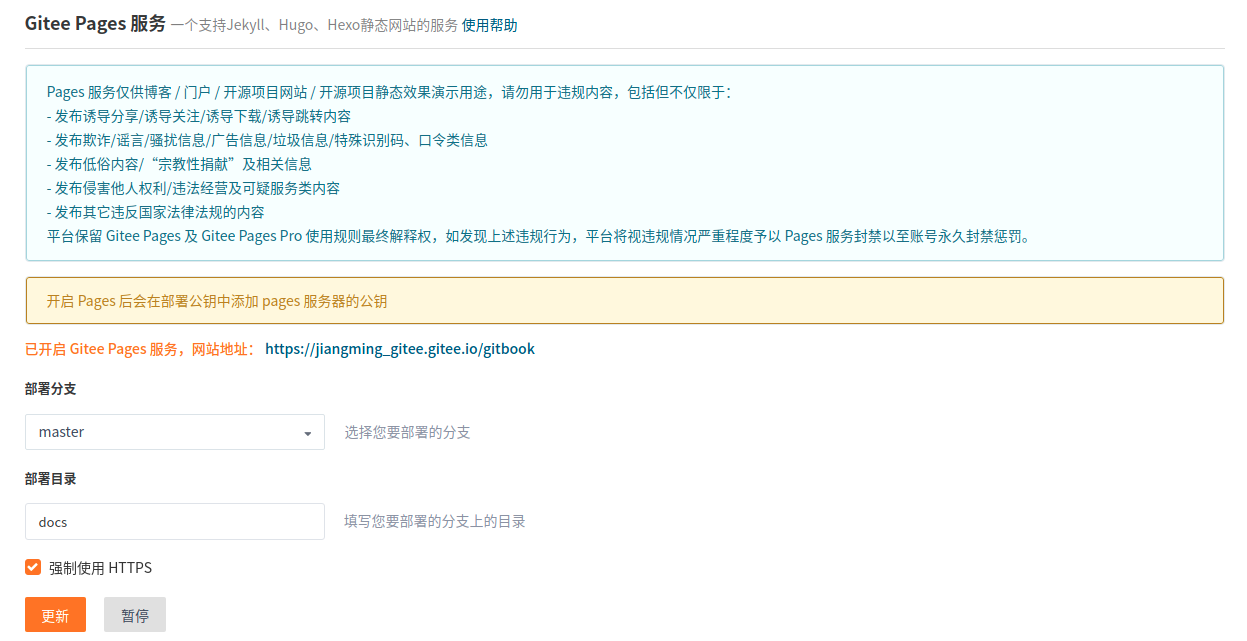Click the line about 发布低俗内容
Image resolution: width=1247 pixels, height=641 pixels.
point(179,164)
